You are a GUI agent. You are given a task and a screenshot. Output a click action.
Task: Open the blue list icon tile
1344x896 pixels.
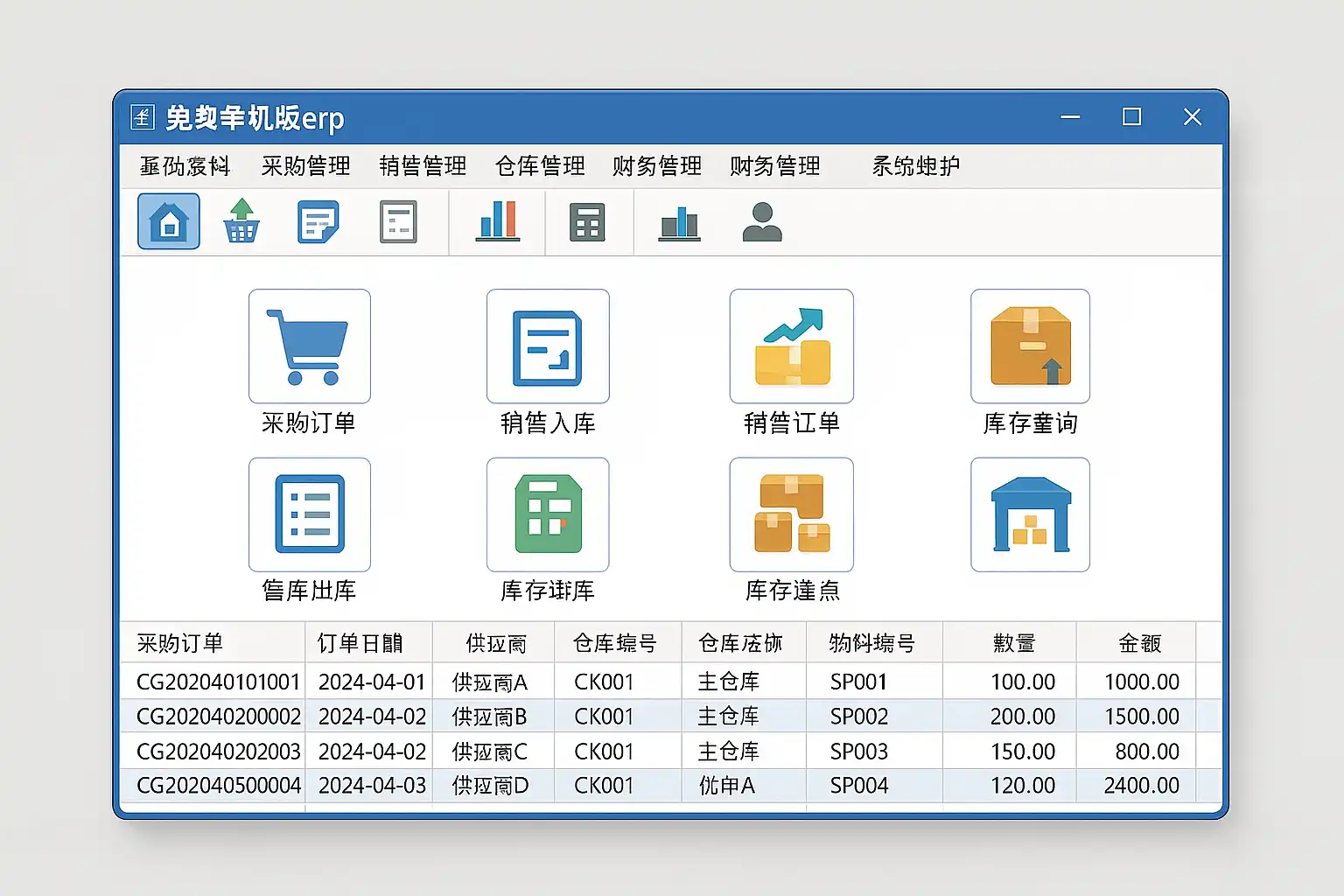tap(310, 514)
